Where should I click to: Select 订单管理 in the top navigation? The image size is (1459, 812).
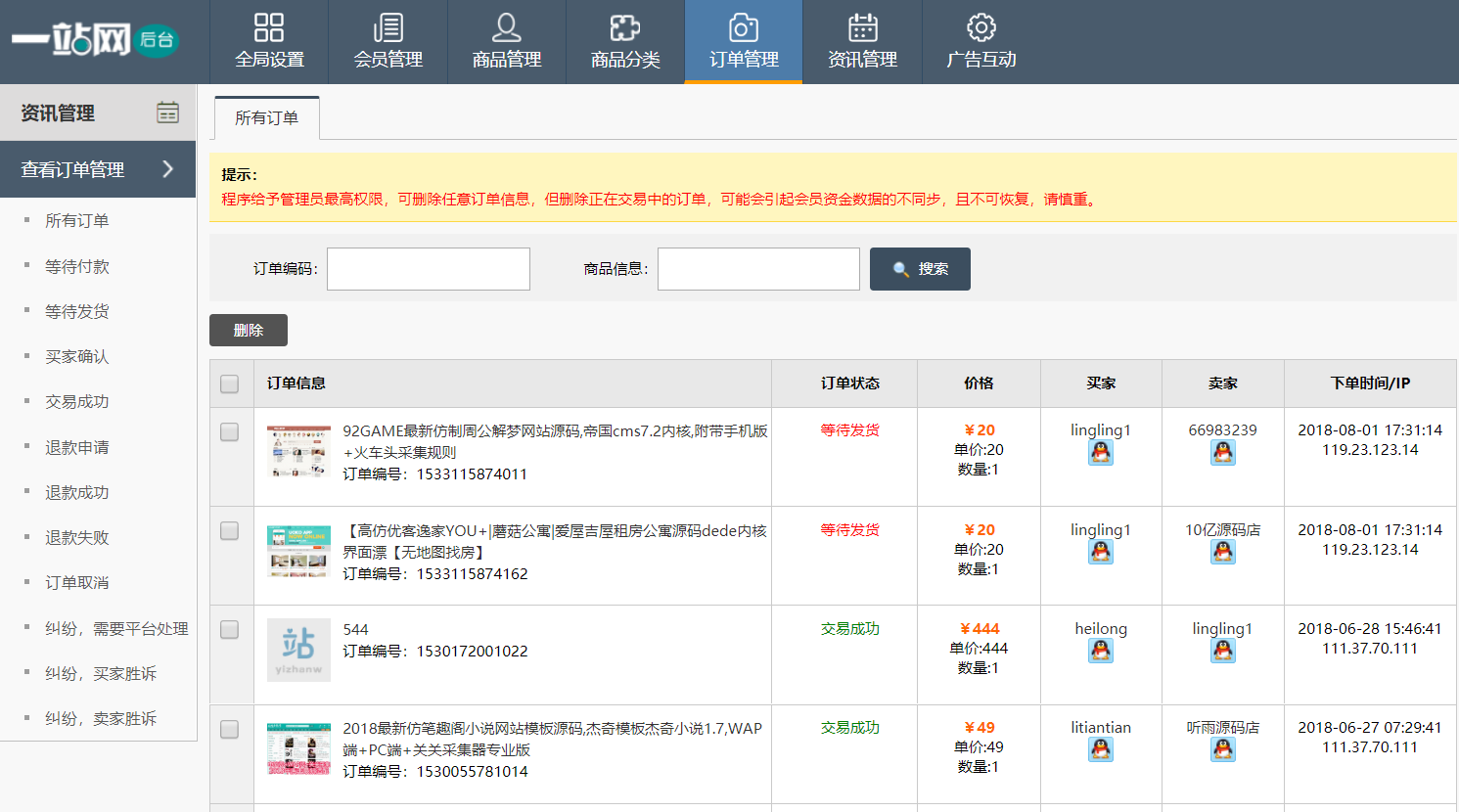click(744, 42)
